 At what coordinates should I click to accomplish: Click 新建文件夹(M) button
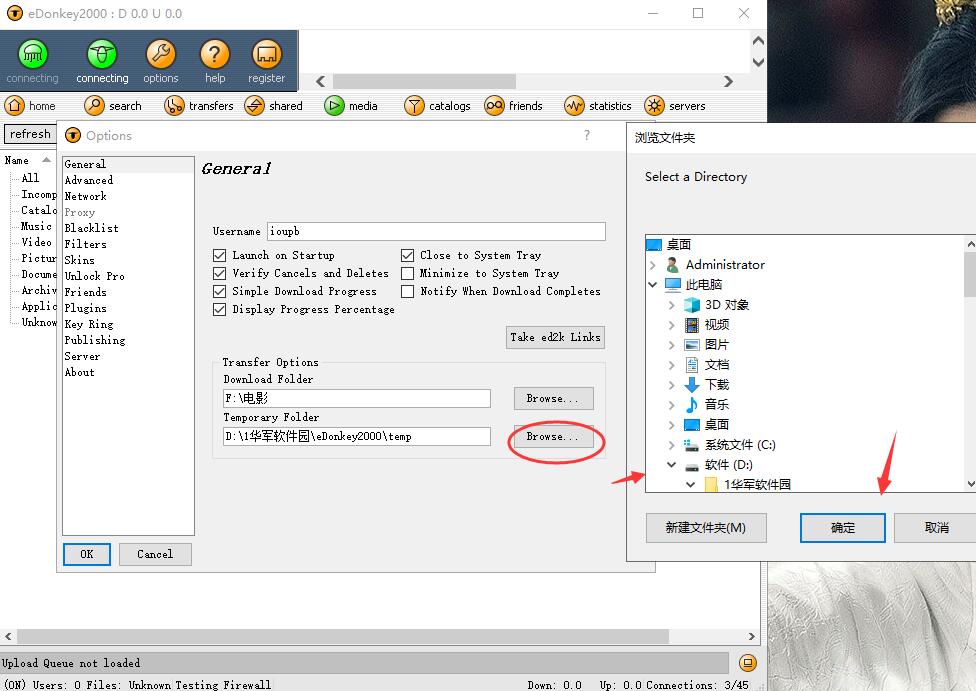point(706,528)
